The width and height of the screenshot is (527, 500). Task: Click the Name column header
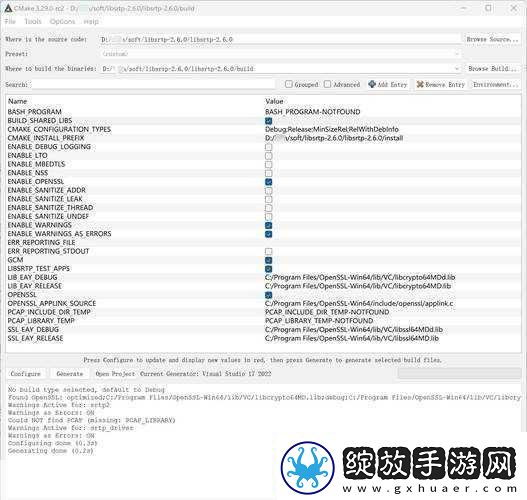[17, 101]
